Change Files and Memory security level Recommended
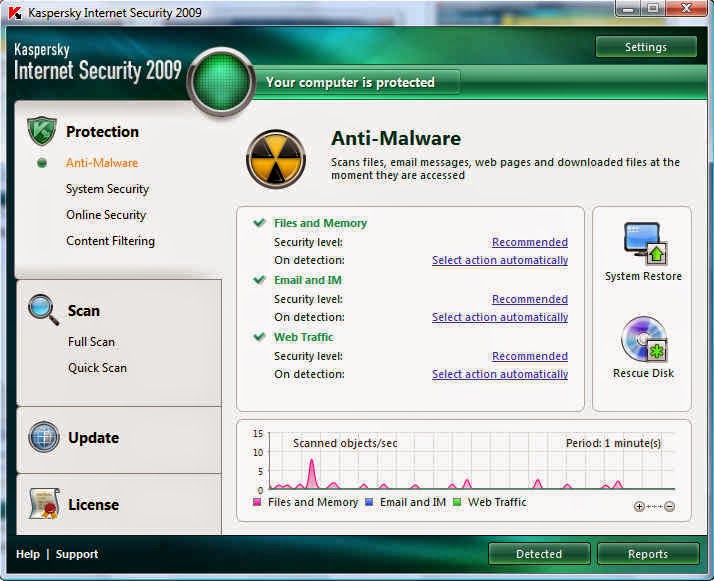The width and height of the screenshot is (714, 581). coord(530,242)
